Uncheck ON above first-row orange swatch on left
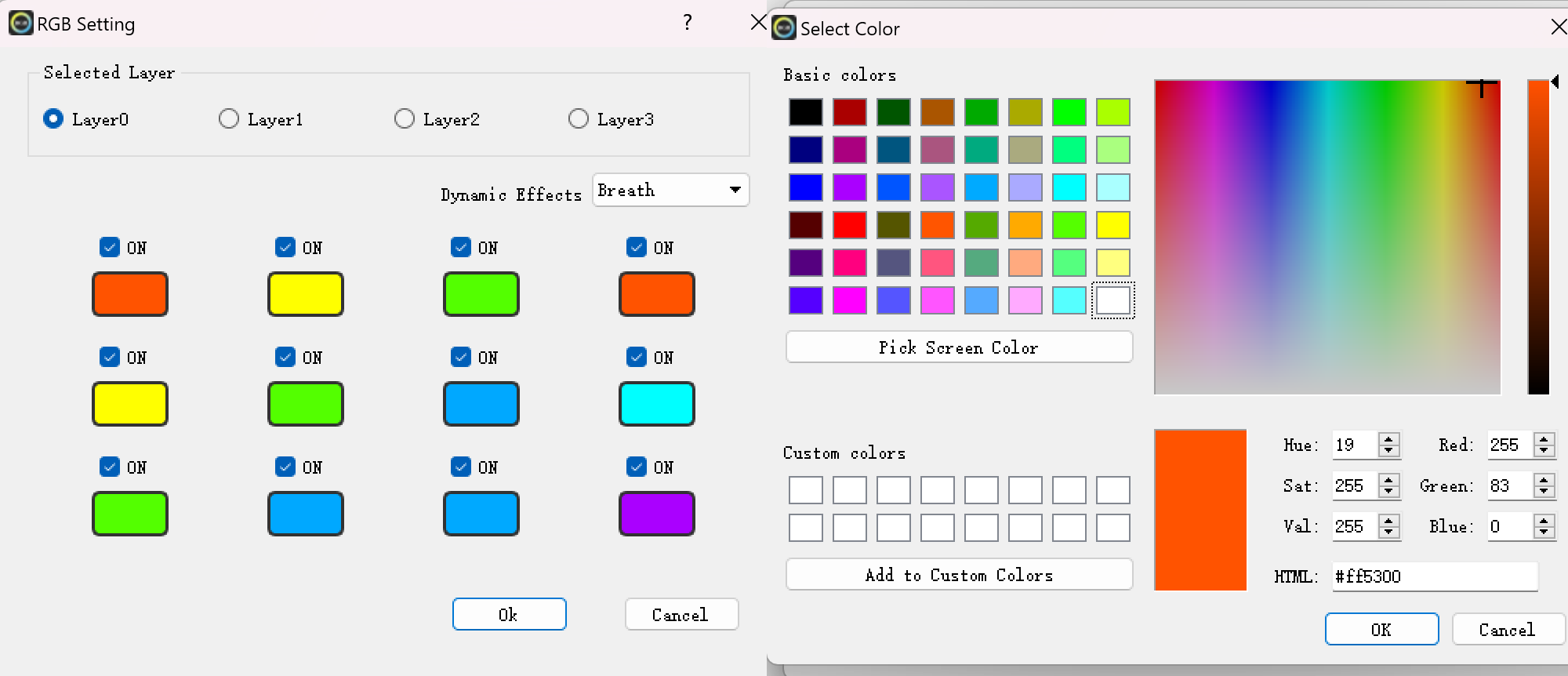Viewport: 1568px width, 676px height. pyautogui.click(x=110, y=247)
